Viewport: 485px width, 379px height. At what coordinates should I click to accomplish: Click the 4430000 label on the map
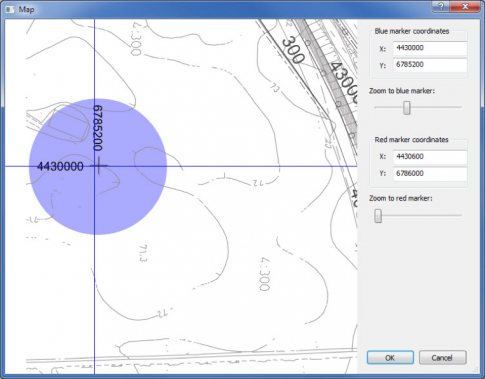(x=60, y=166)
